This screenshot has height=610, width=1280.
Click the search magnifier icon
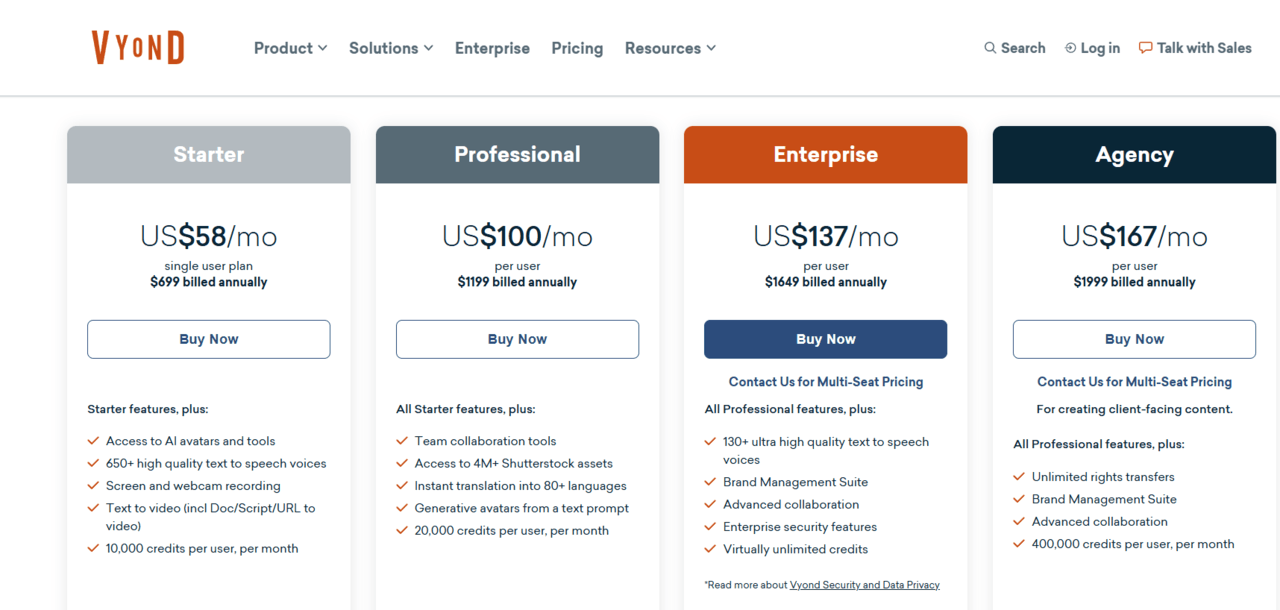click(x=990, y=48)
